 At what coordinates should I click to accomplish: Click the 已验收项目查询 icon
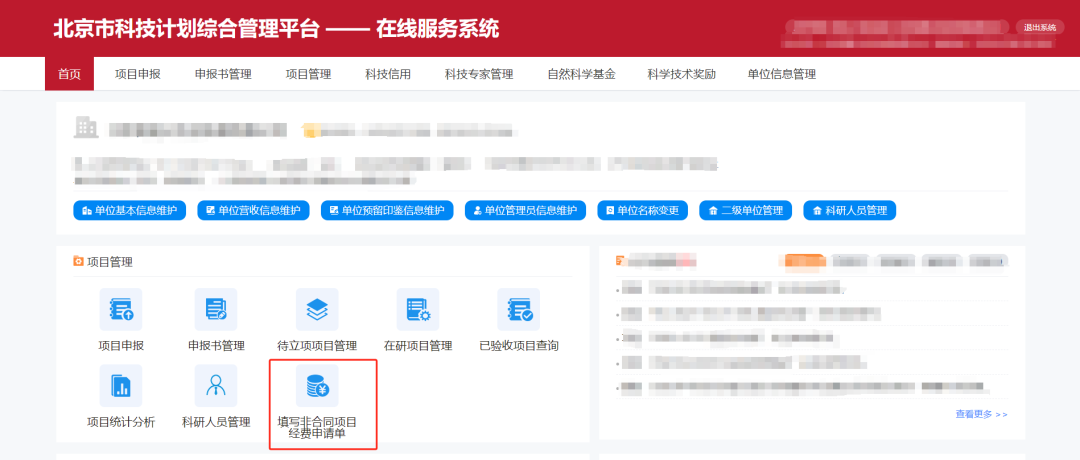click(518, 310)
